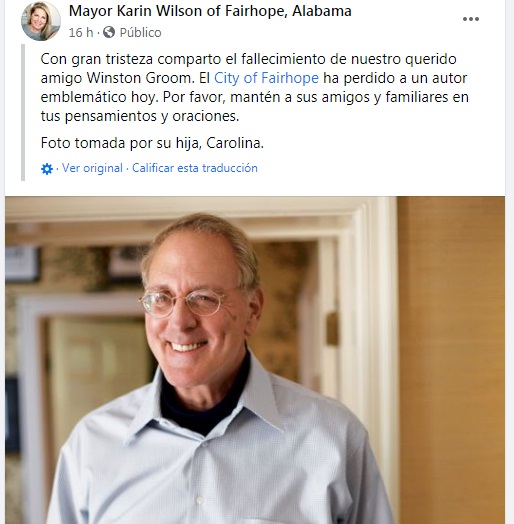Click the Winston Groom name in post text
Image resolution: width=514 pixels, height=524 pixels.
click(140, 78)
